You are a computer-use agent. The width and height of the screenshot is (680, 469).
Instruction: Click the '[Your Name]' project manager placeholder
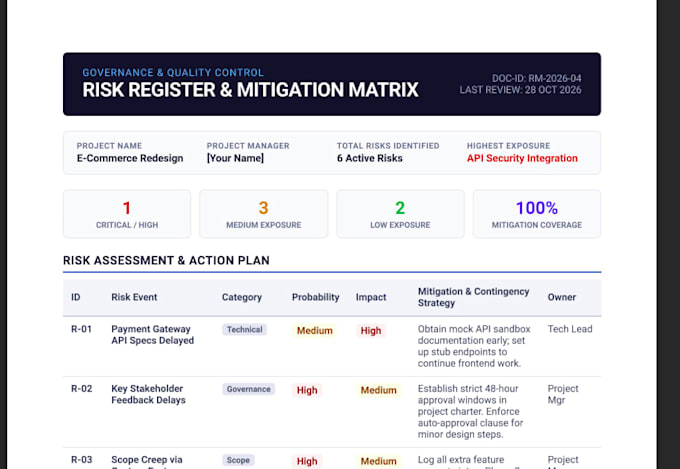[x=235, y=158]
